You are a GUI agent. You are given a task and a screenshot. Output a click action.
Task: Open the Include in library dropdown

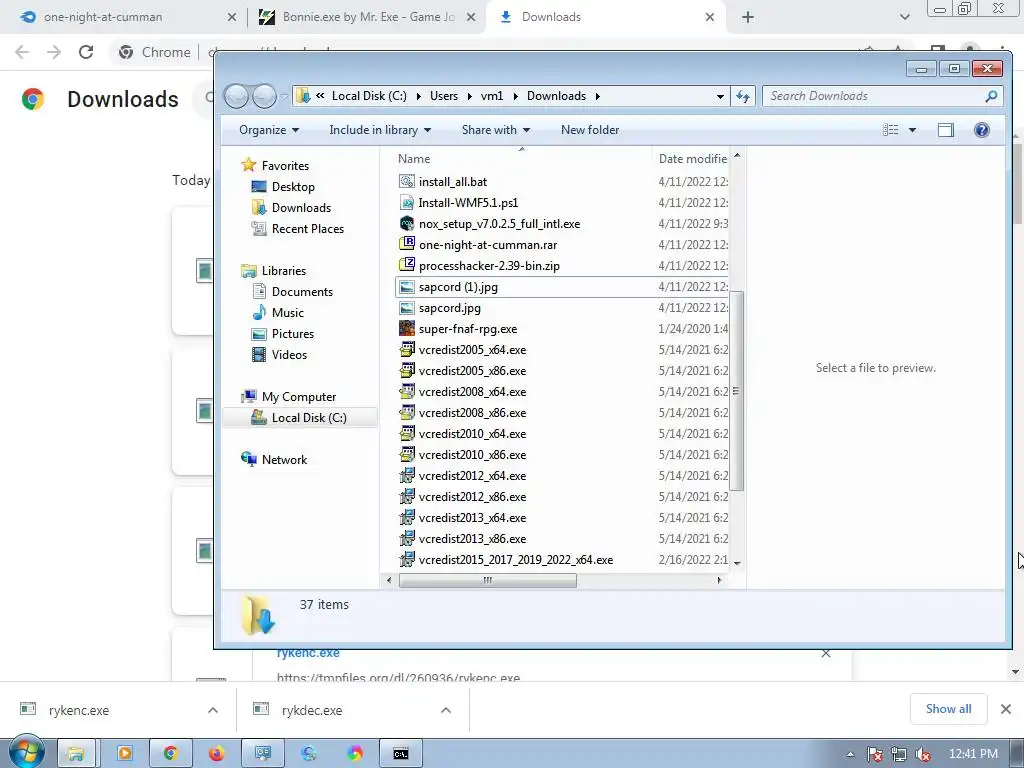coord(380,130)
